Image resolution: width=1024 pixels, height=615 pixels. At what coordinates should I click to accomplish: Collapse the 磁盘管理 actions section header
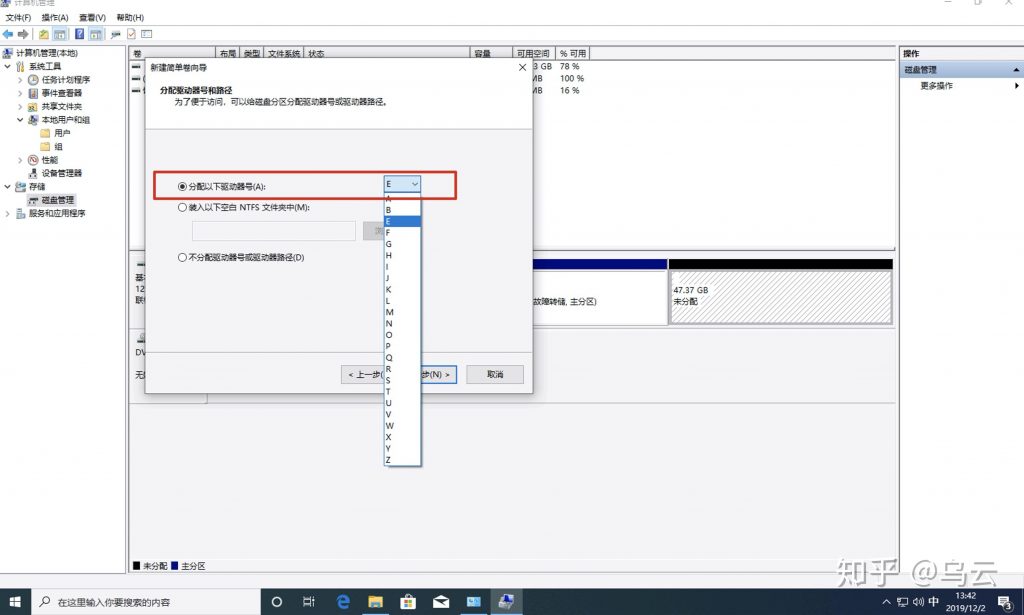pyautogui.click(x=1016, y=70)
